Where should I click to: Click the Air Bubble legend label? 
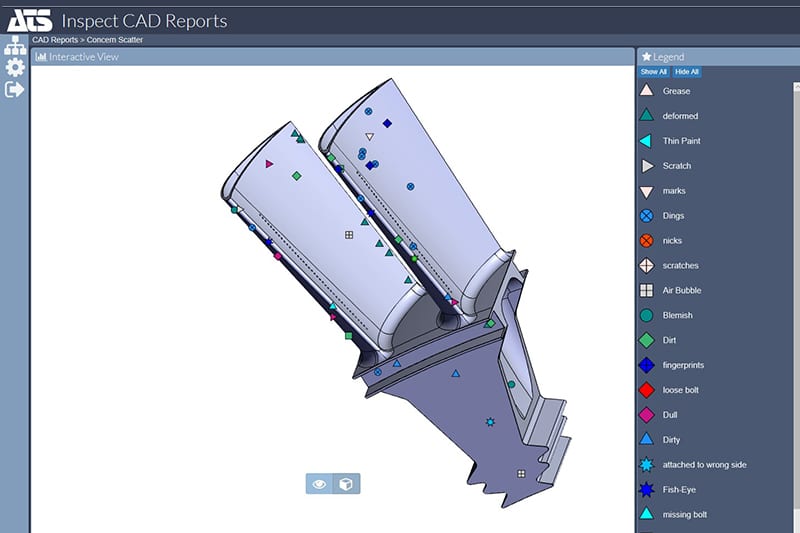coord(682,290)
